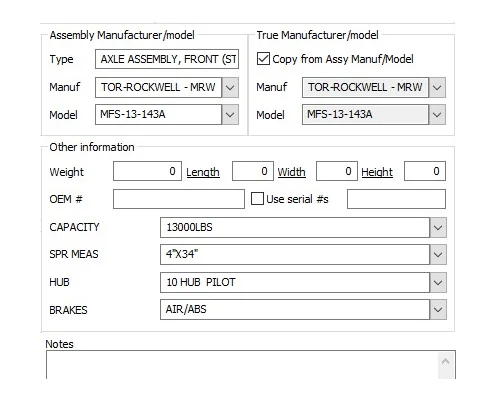Click HUB field showing 10 HUB PILOT
The image size is (500, 400).
(295, 283)
